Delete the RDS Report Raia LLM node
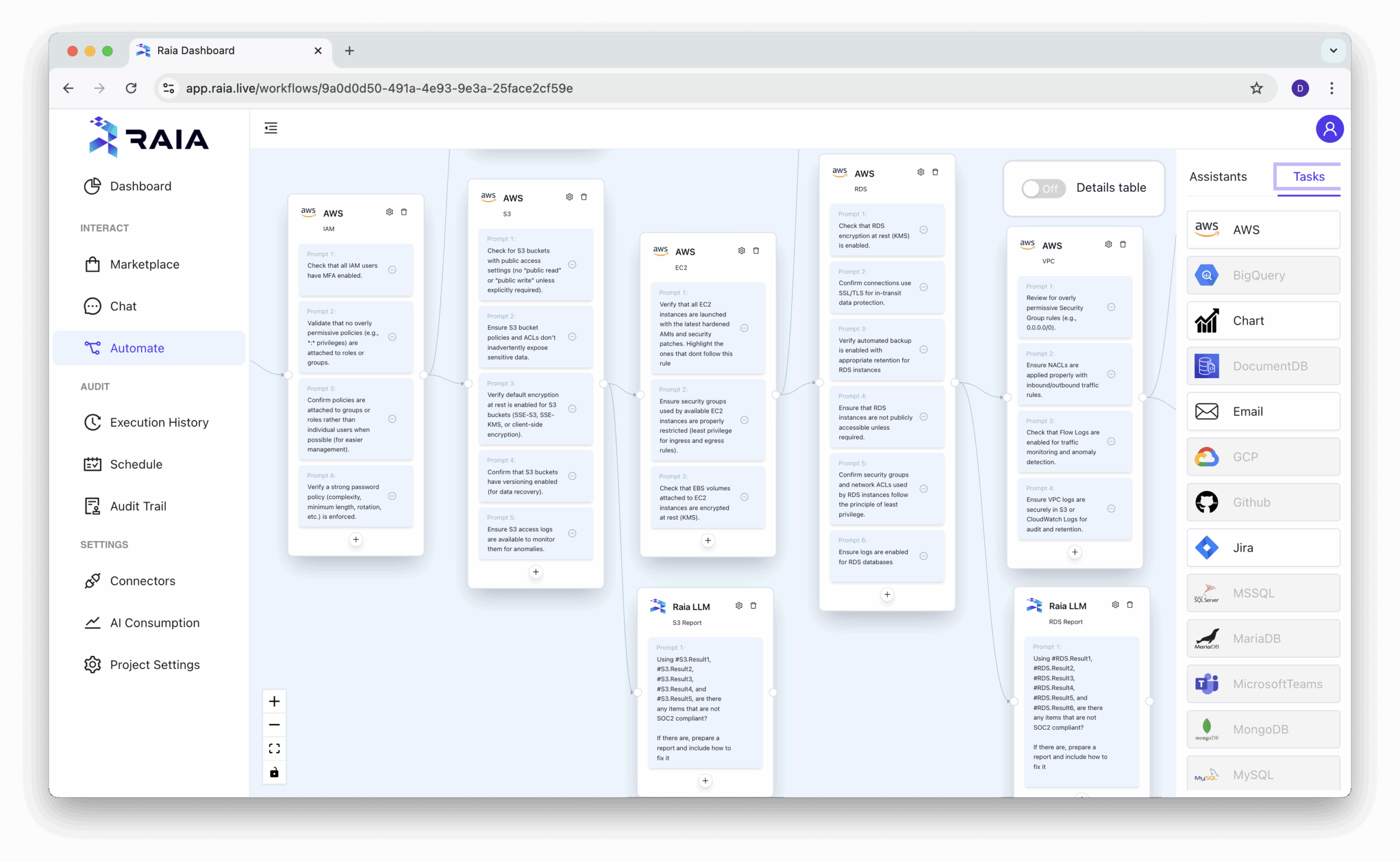1400x862 pixels. (x=1130, y=605)
